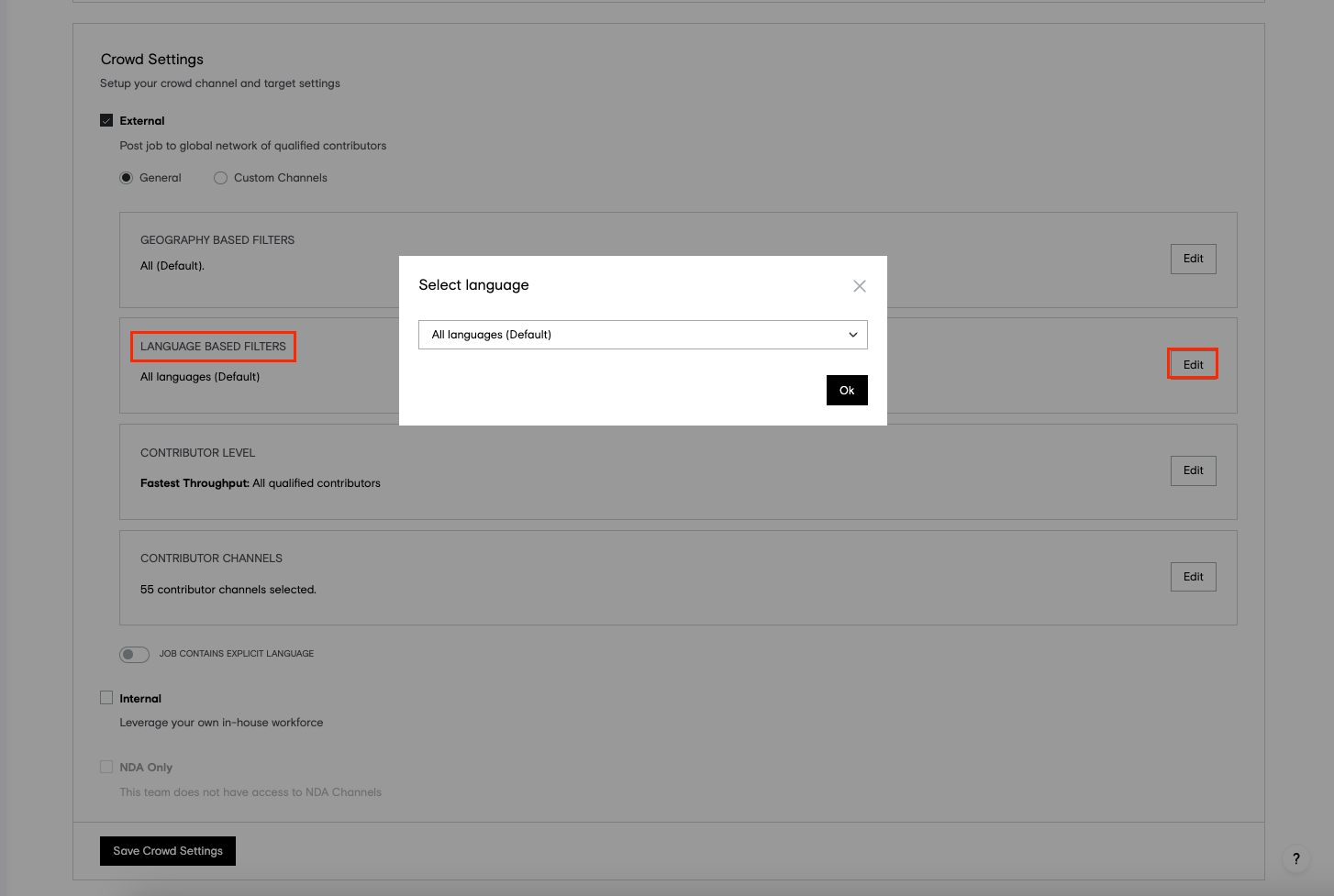Close the Select language dialog

pos(860,286)
